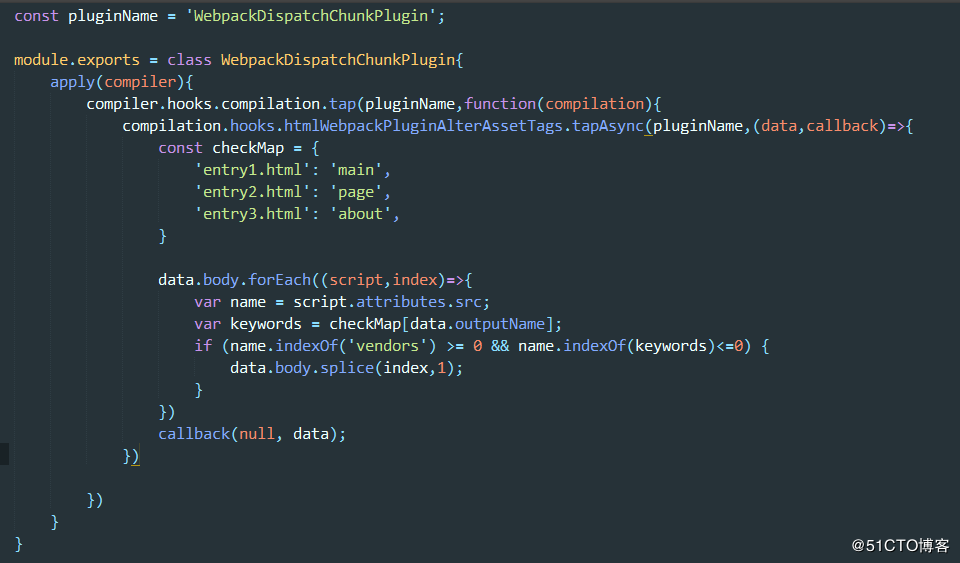Click the index parameter in forEach

[414, 280]
